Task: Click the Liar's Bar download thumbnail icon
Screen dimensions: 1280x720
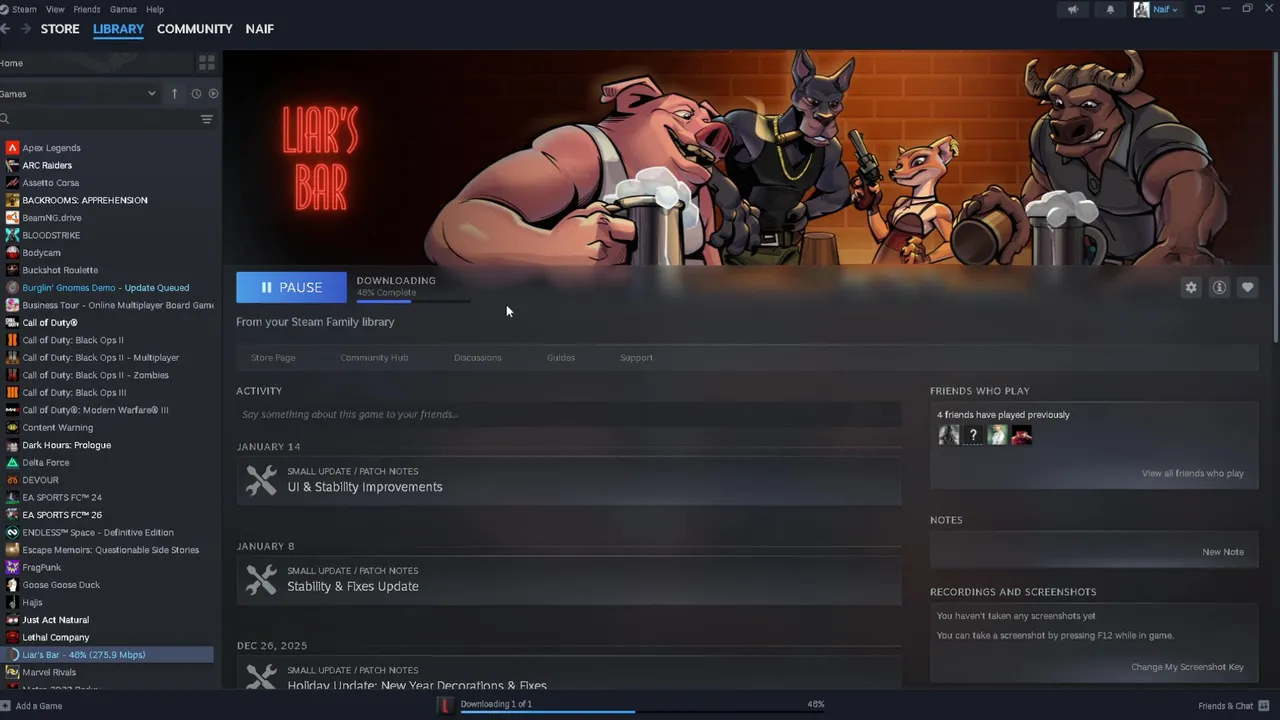Action: click(x=446, y=705)
